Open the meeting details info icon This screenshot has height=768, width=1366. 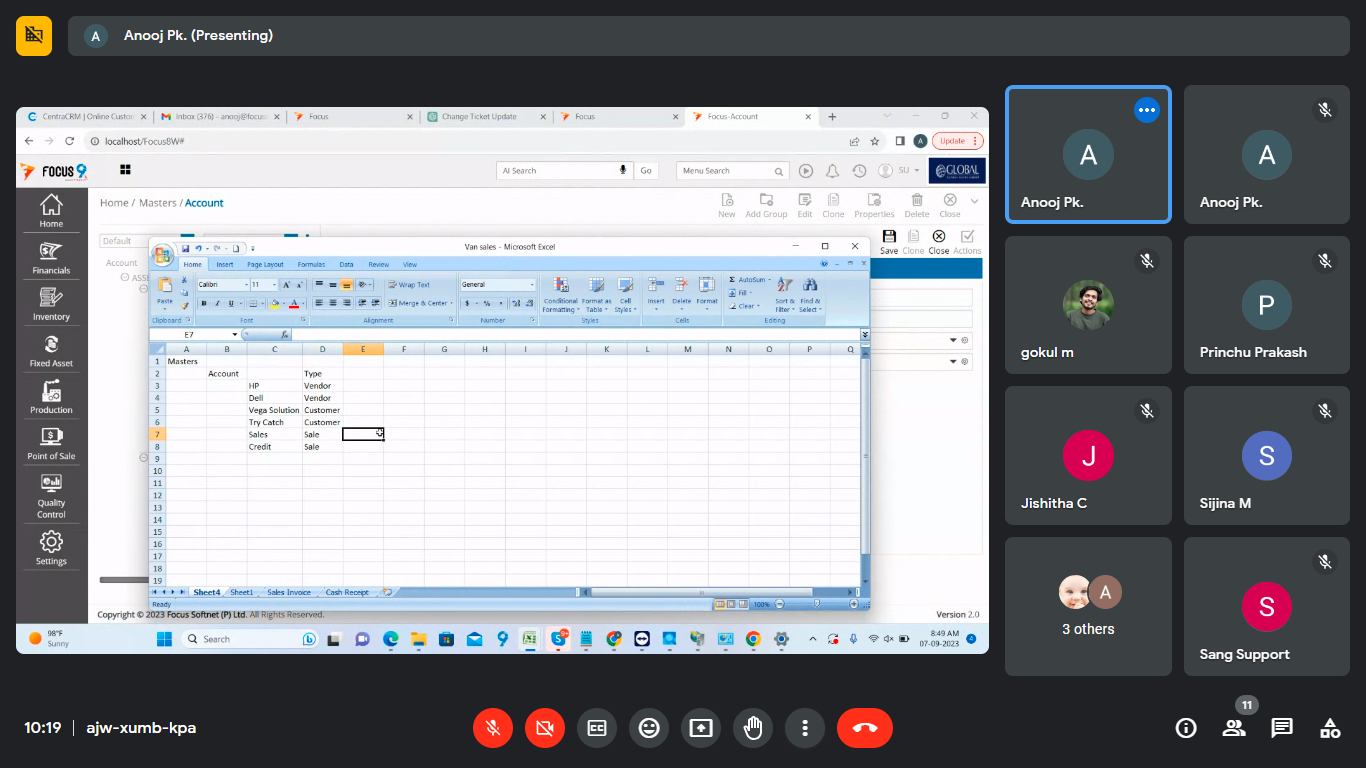1186,728
